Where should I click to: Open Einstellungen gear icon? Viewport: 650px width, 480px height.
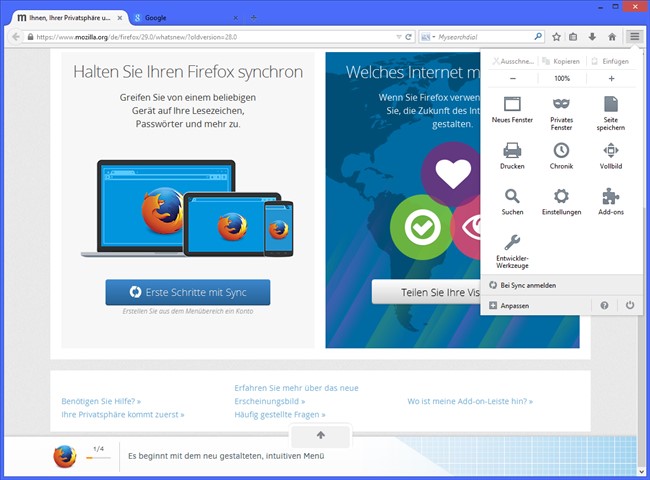561,196
